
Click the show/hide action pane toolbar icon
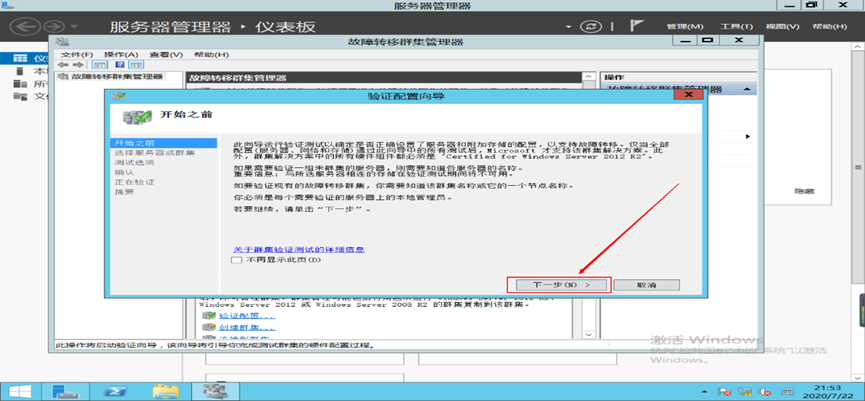pyautogui.click(x=136, y=65)
